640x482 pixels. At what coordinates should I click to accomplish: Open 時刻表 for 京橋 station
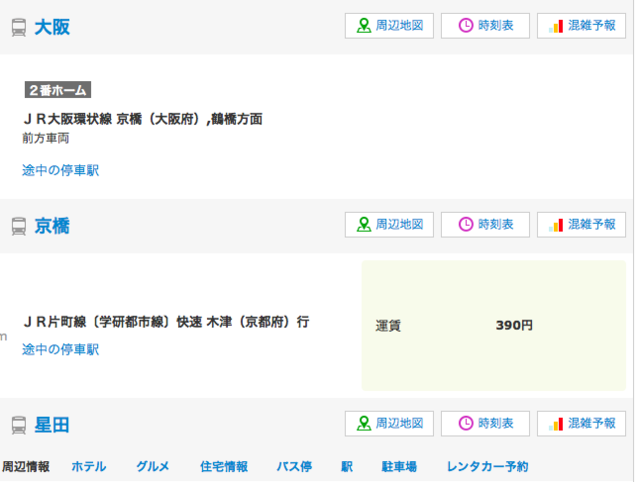(x=485, y=224)
